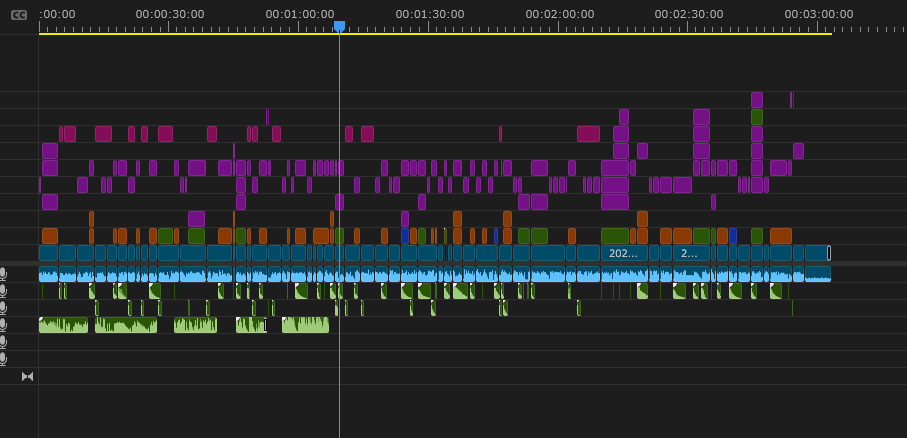Select the first large light-green music clip

click(x=64, y=325)
